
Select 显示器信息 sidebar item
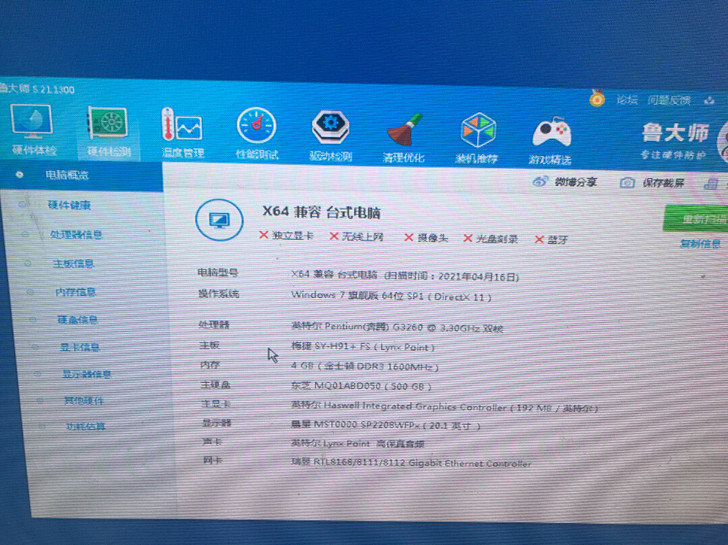pos(86,374)
